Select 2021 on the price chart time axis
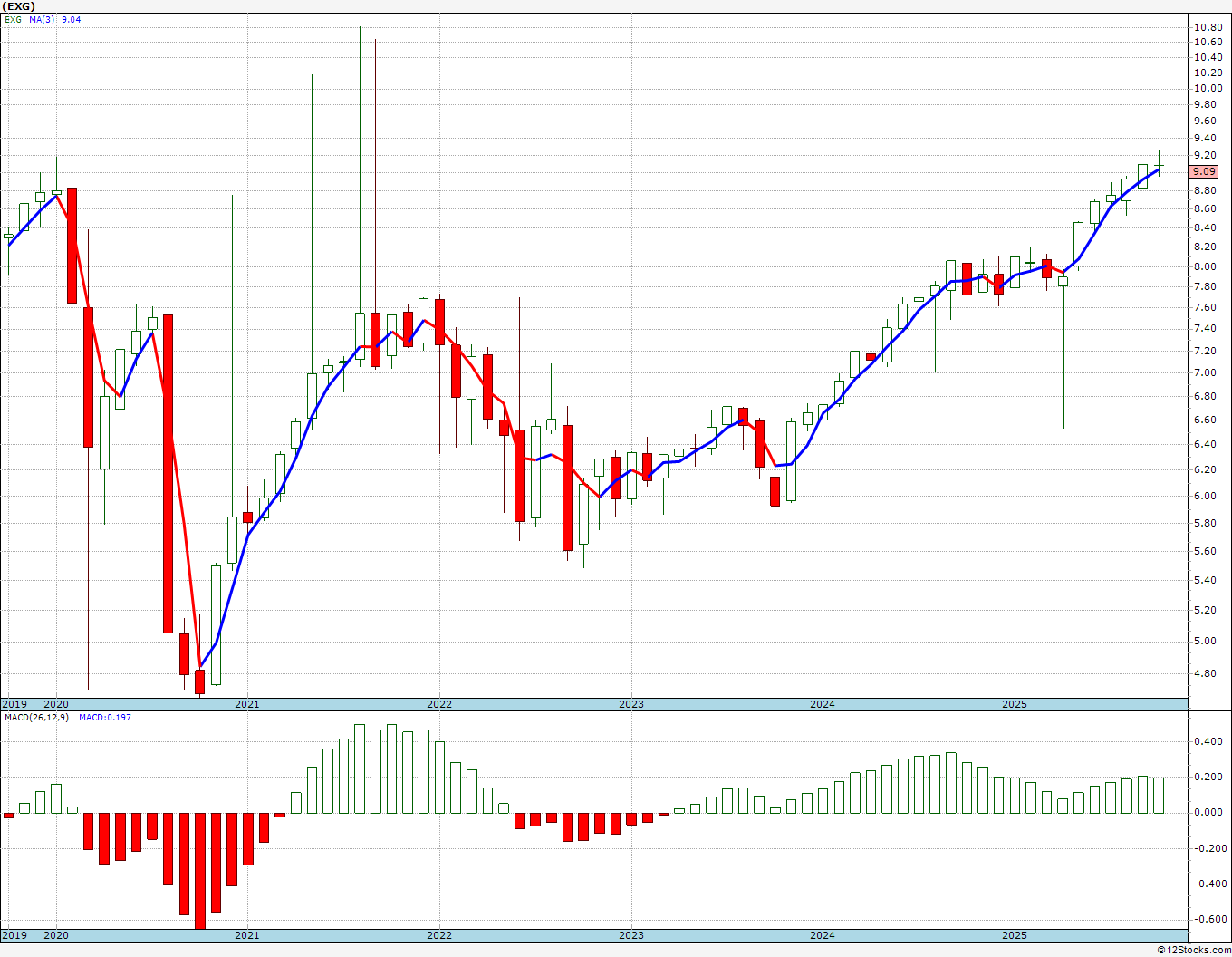This screenshot has height=957, width=1232. tap(246, 704)
